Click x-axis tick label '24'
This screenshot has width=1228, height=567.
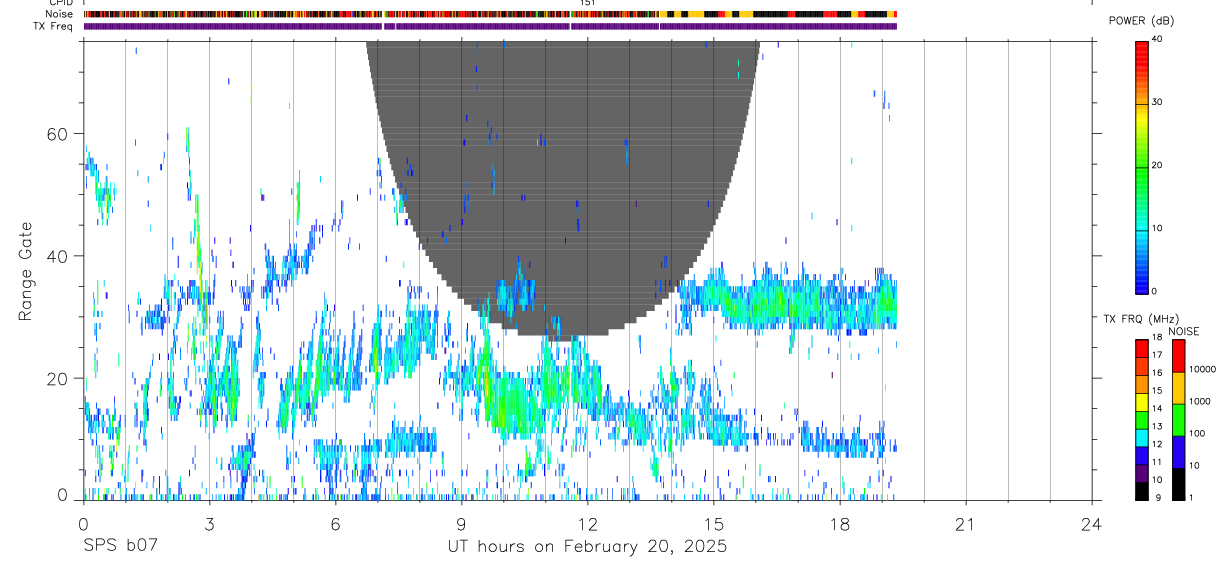1092,524
